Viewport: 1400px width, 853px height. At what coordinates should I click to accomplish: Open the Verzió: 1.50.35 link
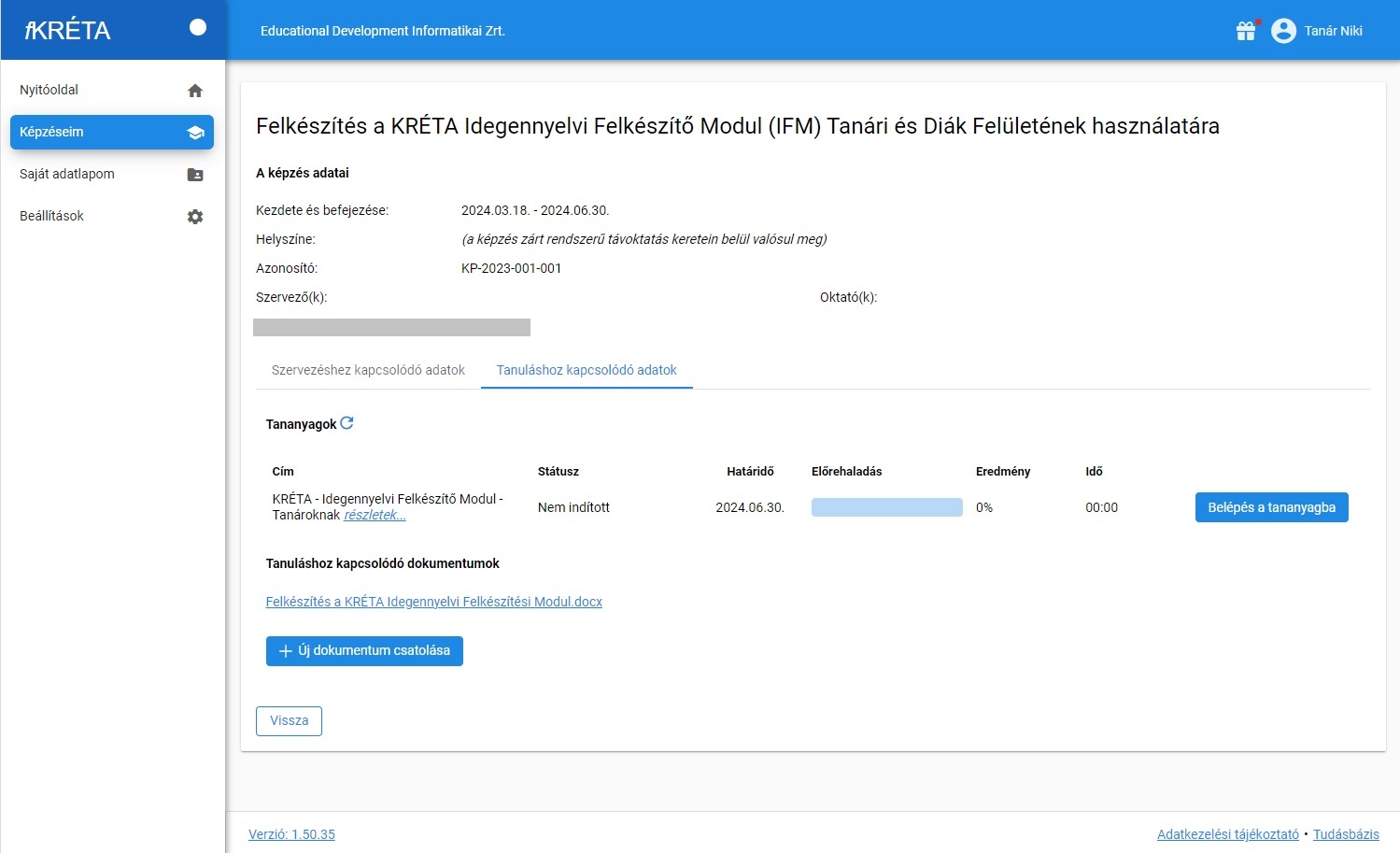[x=291, y=834]
